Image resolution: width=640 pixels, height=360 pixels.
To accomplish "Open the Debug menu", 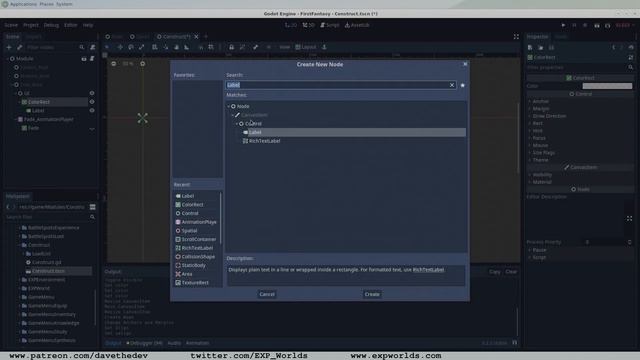I will (51, 25).
